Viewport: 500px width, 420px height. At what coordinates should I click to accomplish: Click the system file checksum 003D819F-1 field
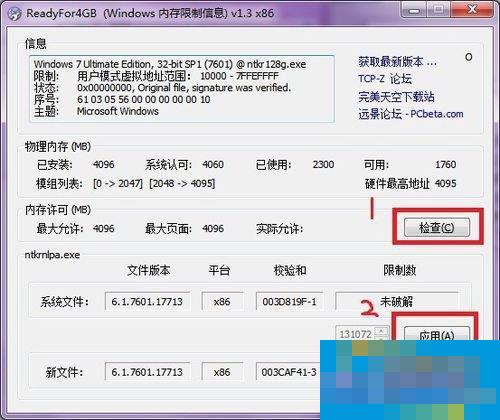(289, 302)
